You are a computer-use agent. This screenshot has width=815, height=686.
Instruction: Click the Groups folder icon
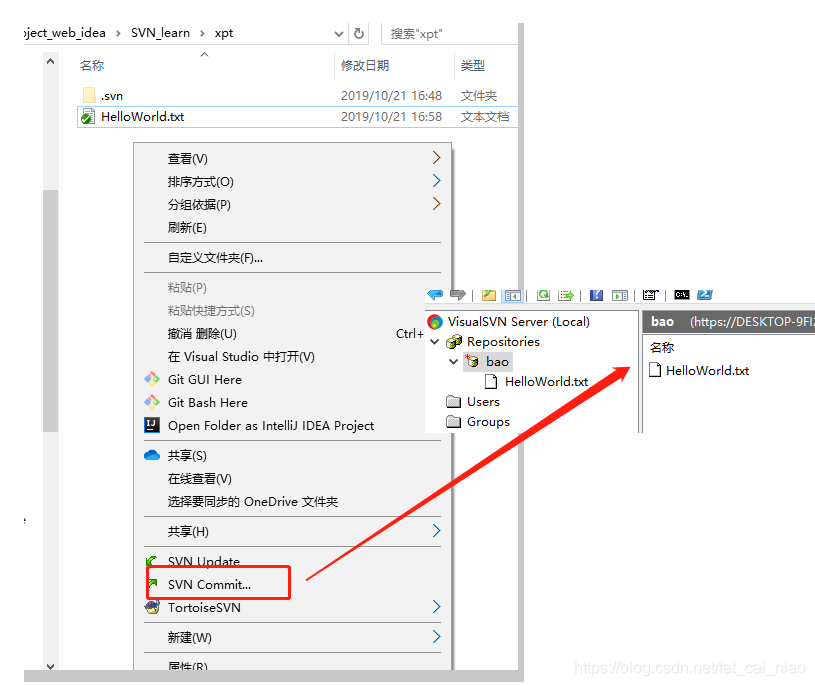tap(453, 421)
